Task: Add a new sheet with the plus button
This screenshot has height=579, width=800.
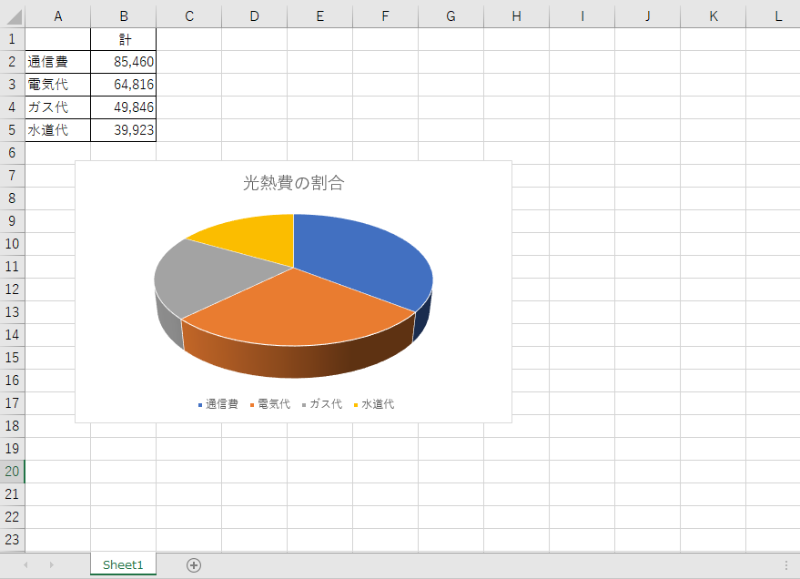Action: [x=194, y=565]
